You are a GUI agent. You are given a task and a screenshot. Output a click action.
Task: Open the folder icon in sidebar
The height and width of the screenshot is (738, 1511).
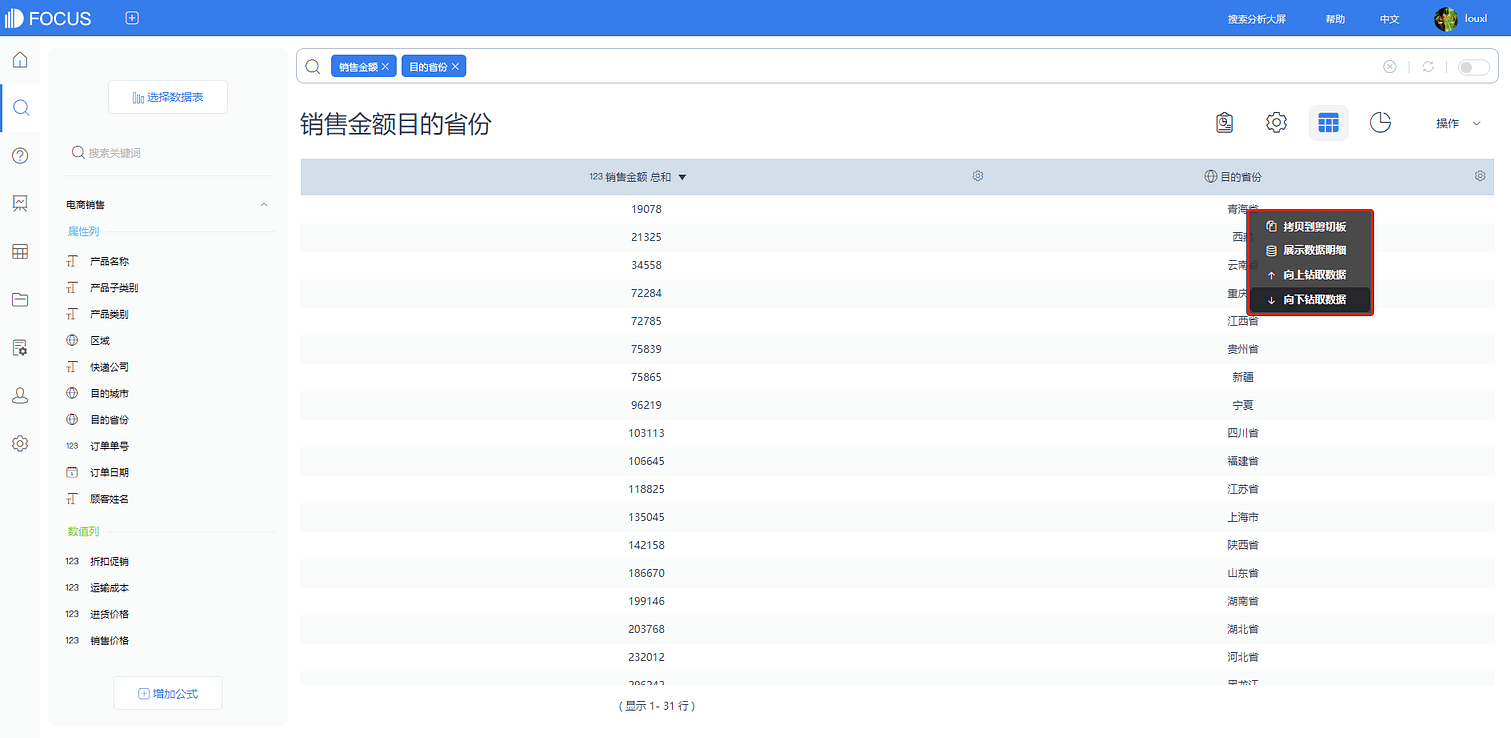20,300
